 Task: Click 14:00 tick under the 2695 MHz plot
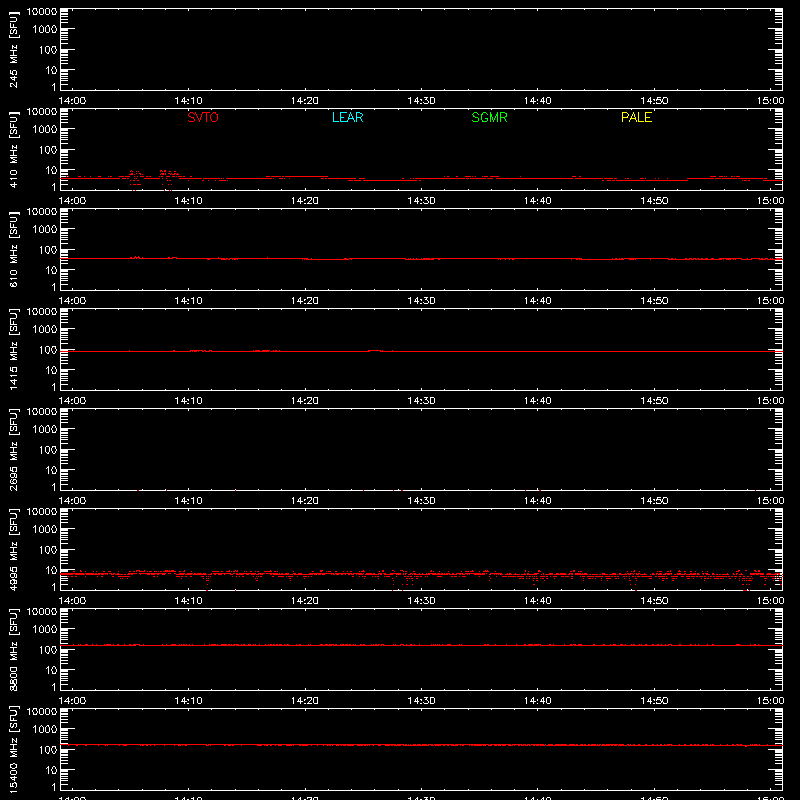click(72, 501)
